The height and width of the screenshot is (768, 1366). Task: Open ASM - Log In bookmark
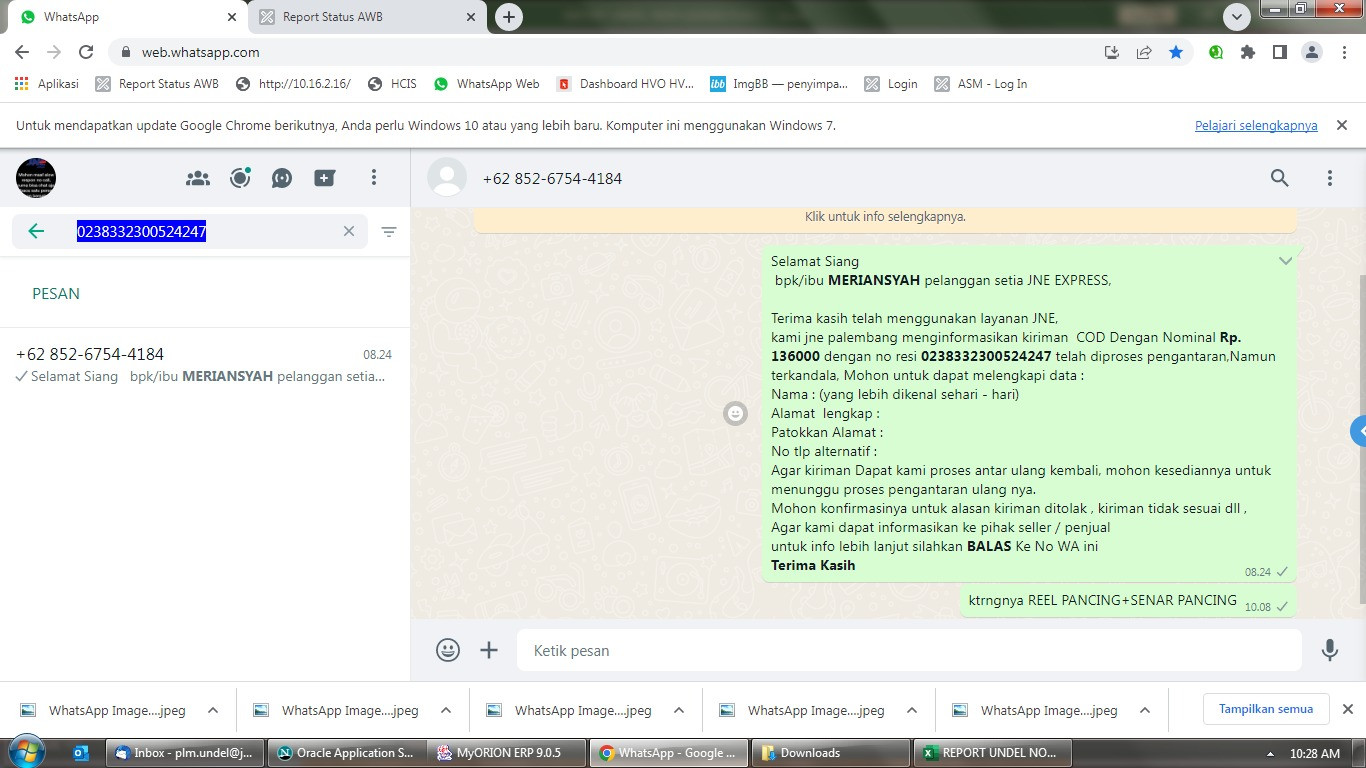click(981, 84)
